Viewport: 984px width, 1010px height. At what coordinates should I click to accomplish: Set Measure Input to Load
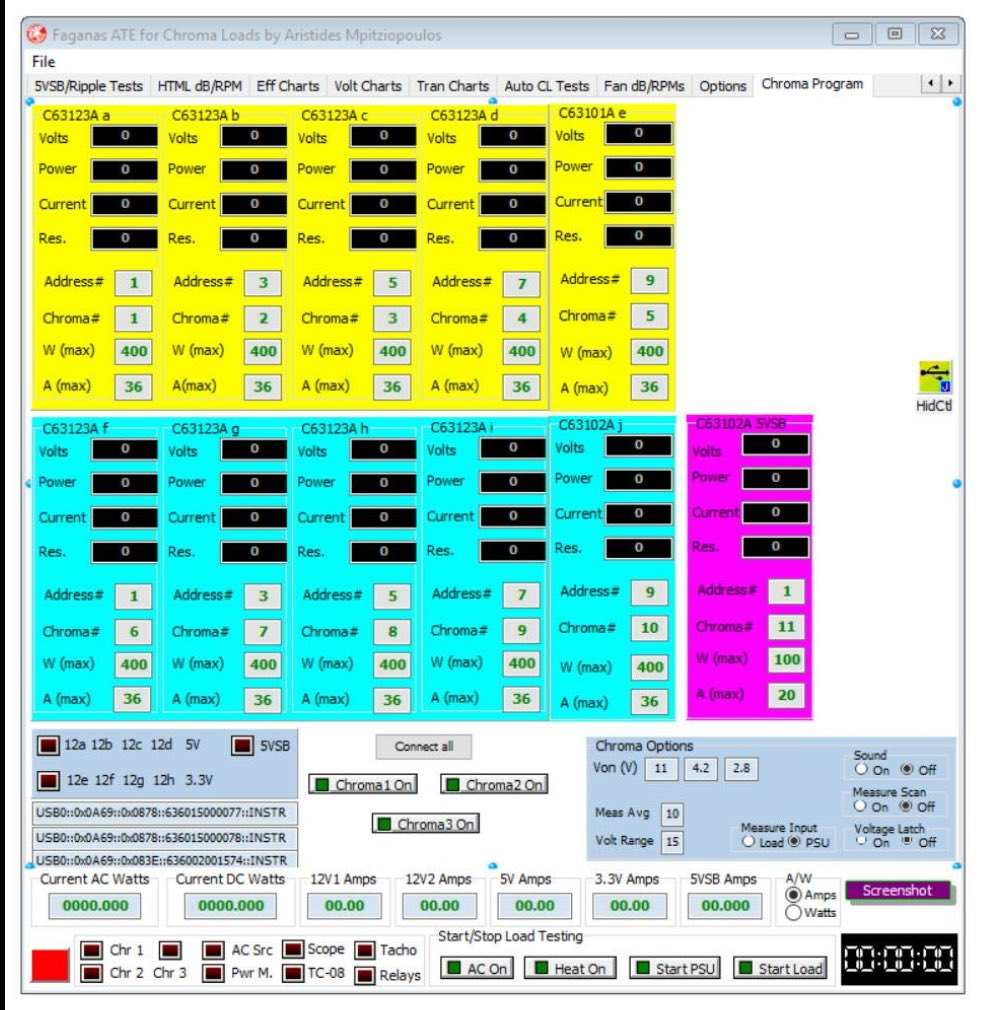point(748,841)
